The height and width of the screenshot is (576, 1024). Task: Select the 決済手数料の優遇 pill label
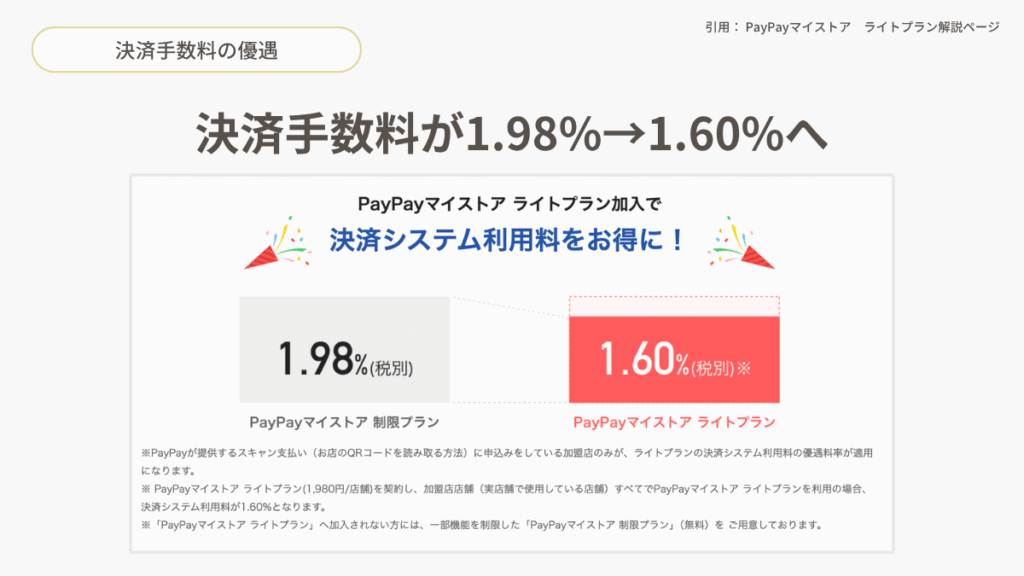(x=196, y=50)
